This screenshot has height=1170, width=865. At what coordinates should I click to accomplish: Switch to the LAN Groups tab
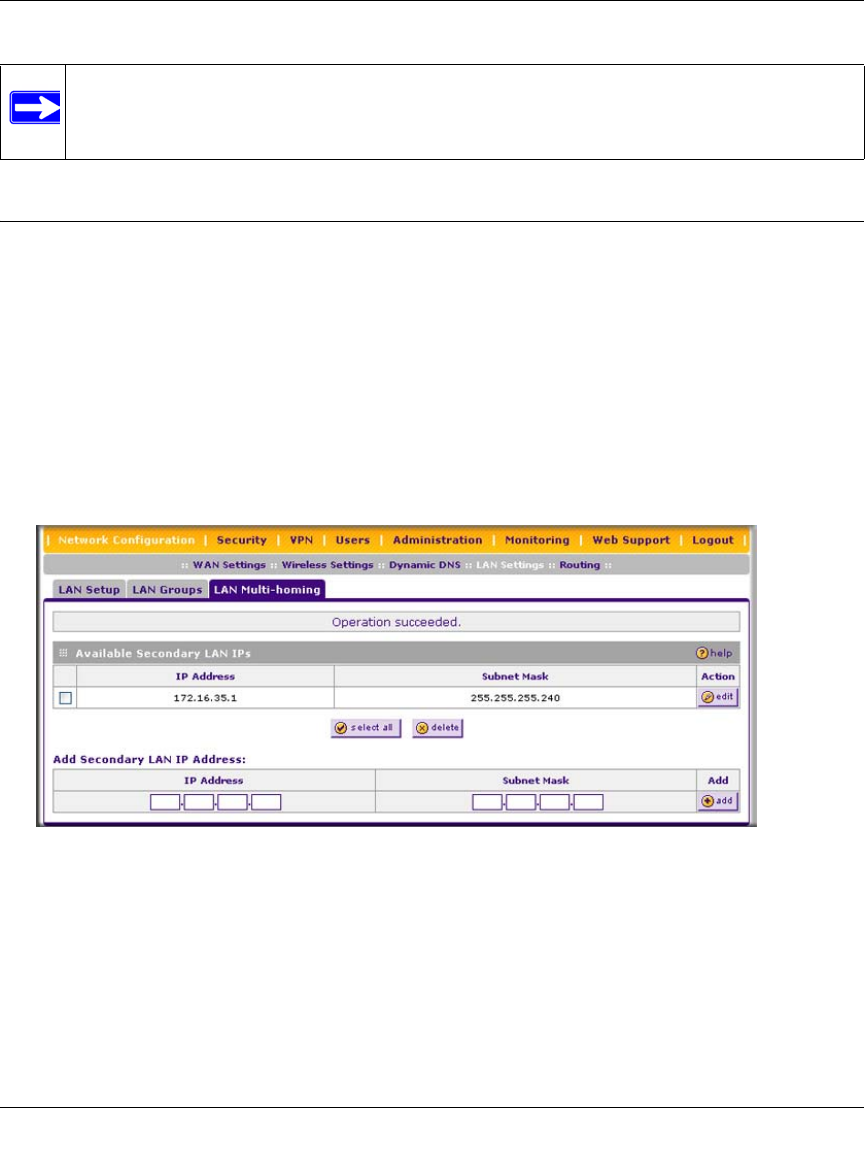pos(167,589)
